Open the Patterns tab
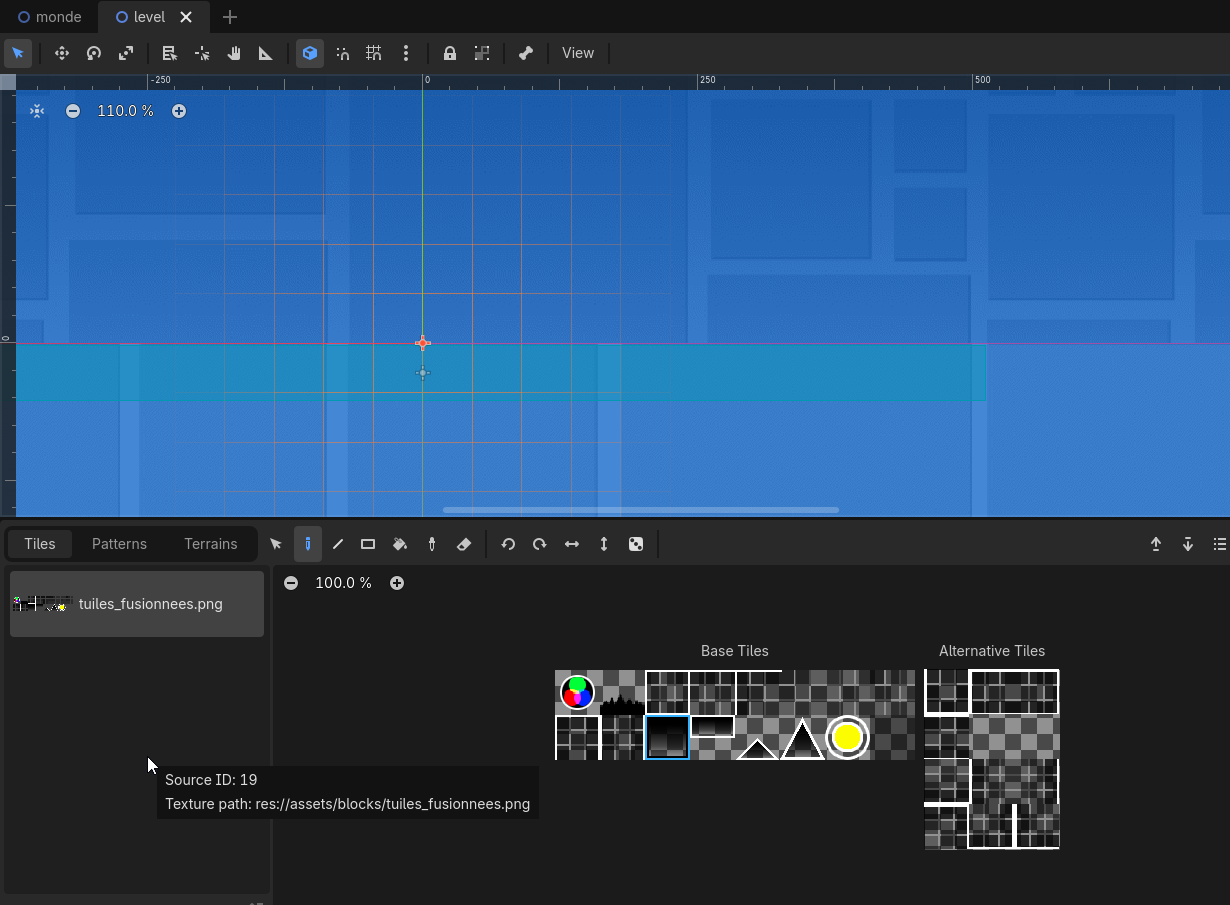This screenshot has height=905, width=1230. tap(119, 544)
